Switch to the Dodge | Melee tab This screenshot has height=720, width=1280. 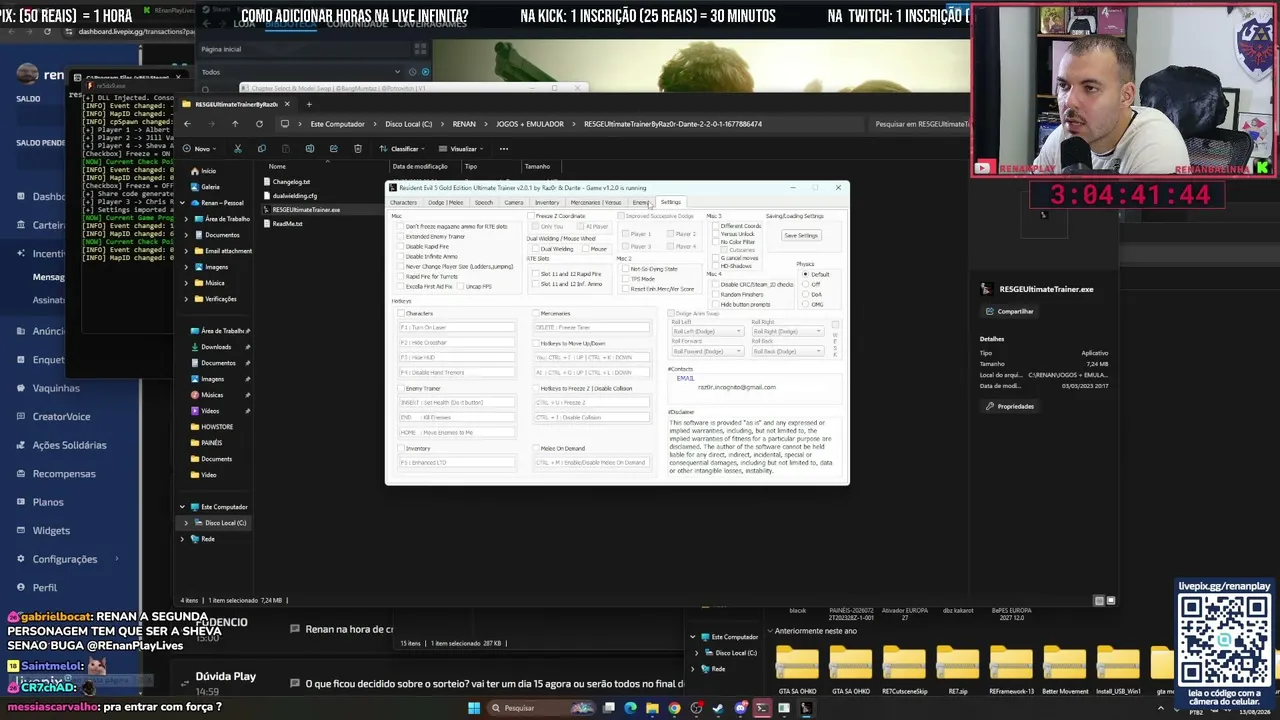click(x=446, y=203)
